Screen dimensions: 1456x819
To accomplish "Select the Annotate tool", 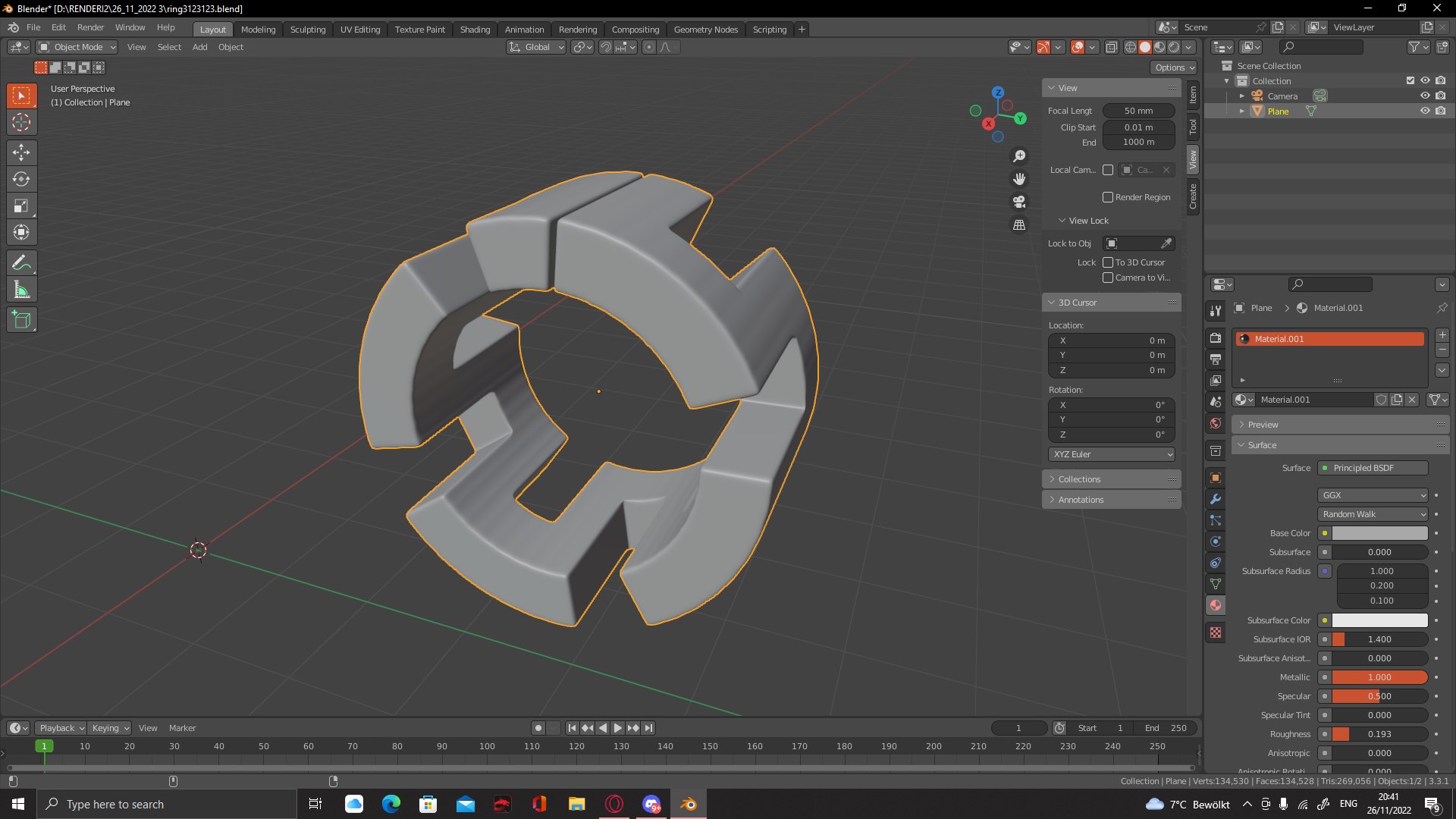I will point(21,263).
